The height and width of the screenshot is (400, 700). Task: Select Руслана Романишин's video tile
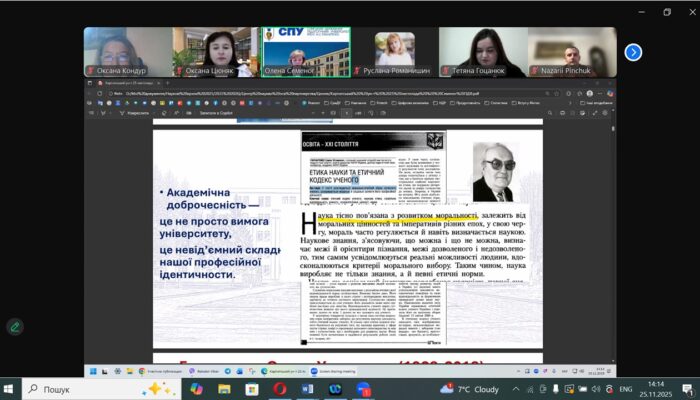point(394,52)
